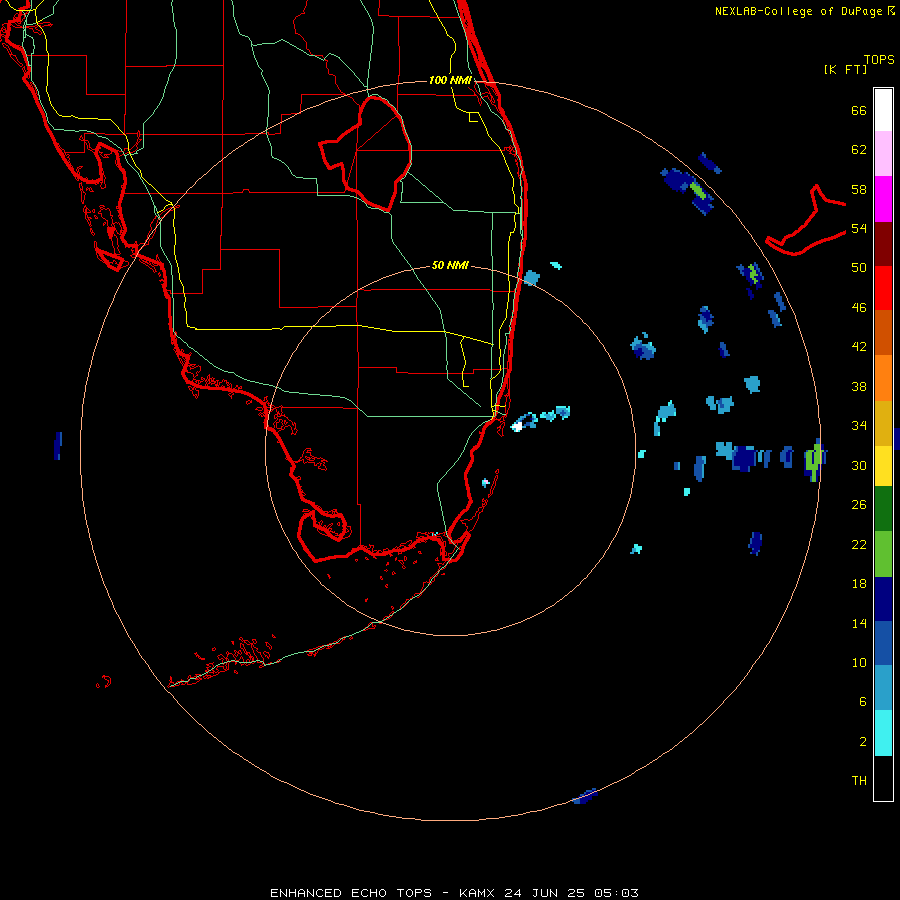The height and width of the screenshot is (900, 900).
Task: Click the white-topped echo just offshore of Miami
Action: click(x=517, y=426)
